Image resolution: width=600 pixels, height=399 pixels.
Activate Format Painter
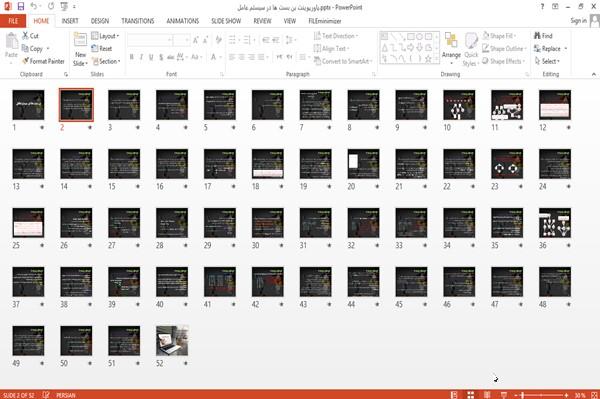click(x=43, y=61)
